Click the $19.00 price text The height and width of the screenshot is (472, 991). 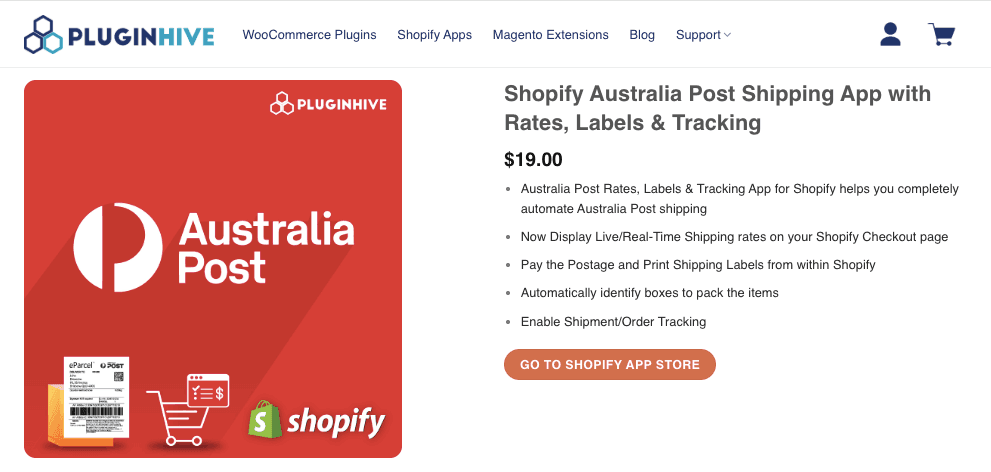point(533,159)
